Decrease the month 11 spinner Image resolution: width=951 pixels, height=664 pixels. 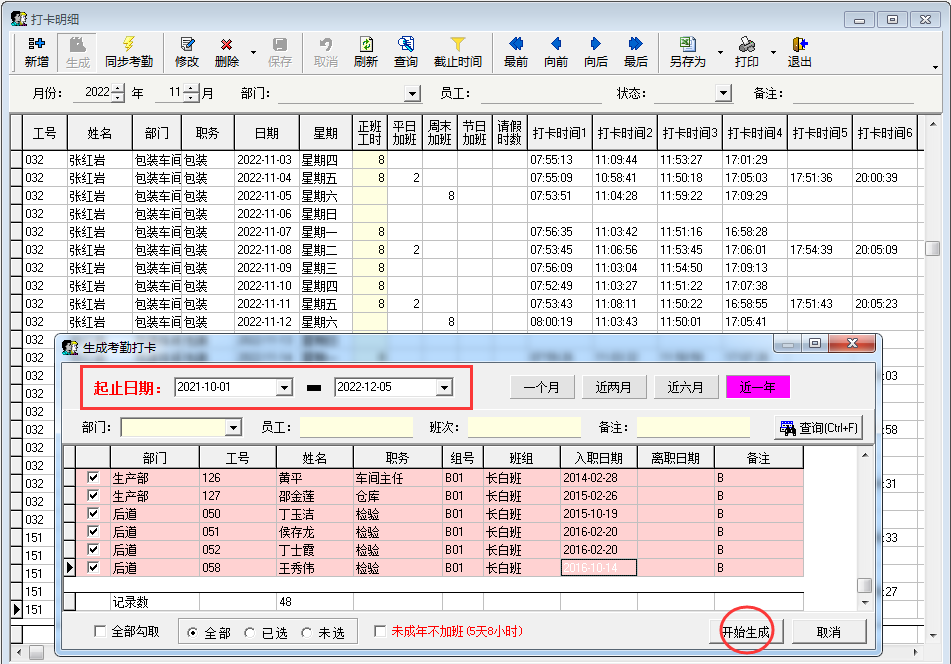(x=191, y=98)
